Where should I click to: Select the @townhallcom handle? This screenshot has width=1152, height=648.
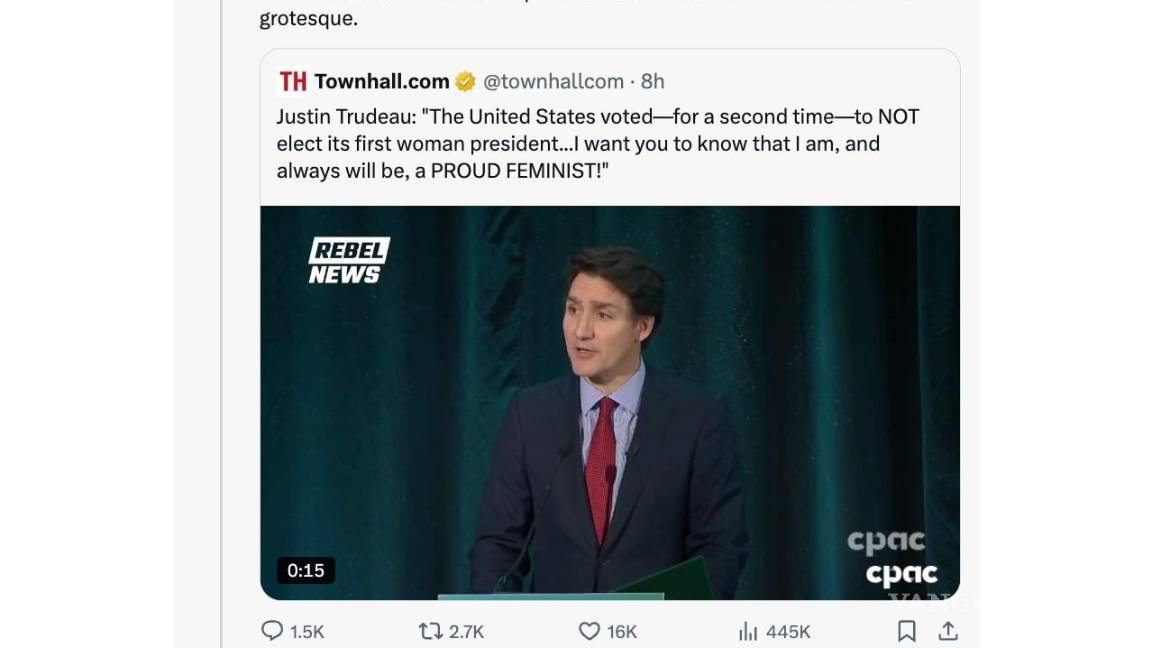(554, 81)
